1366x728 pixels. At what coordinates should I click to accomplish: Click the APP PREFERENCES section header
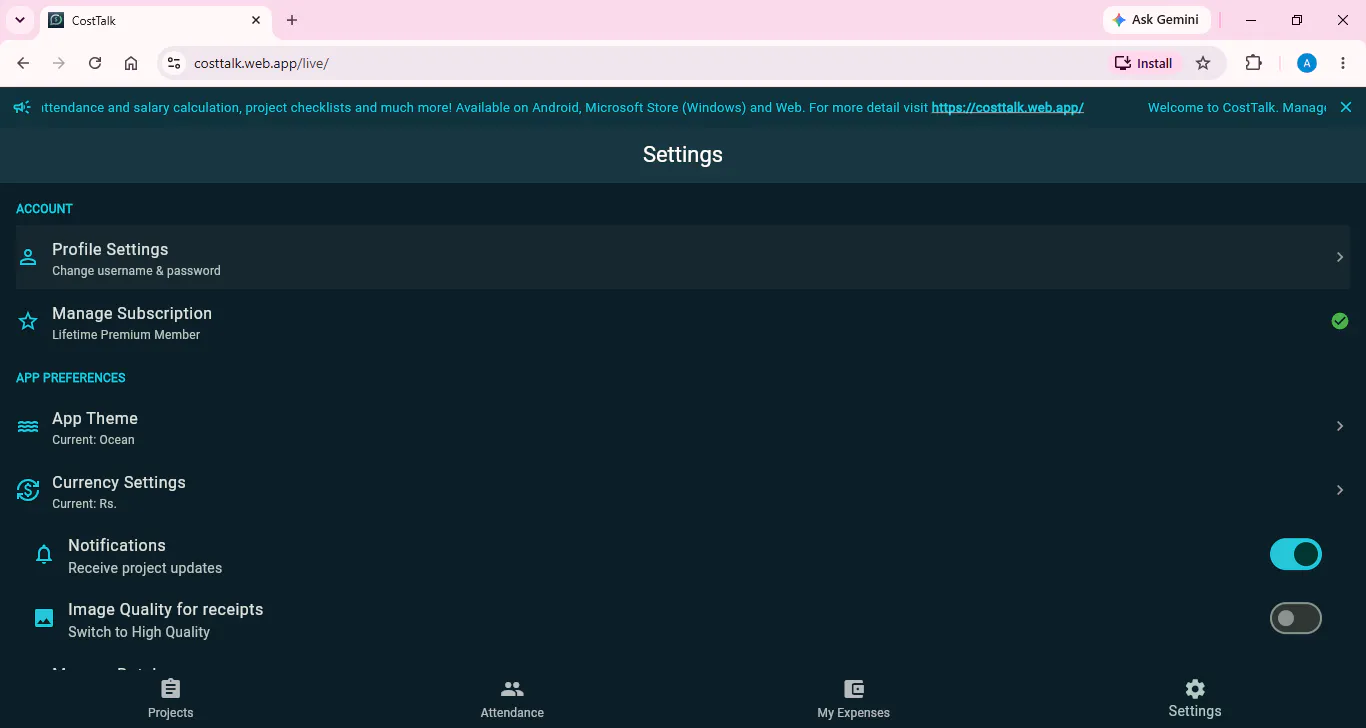71,378
